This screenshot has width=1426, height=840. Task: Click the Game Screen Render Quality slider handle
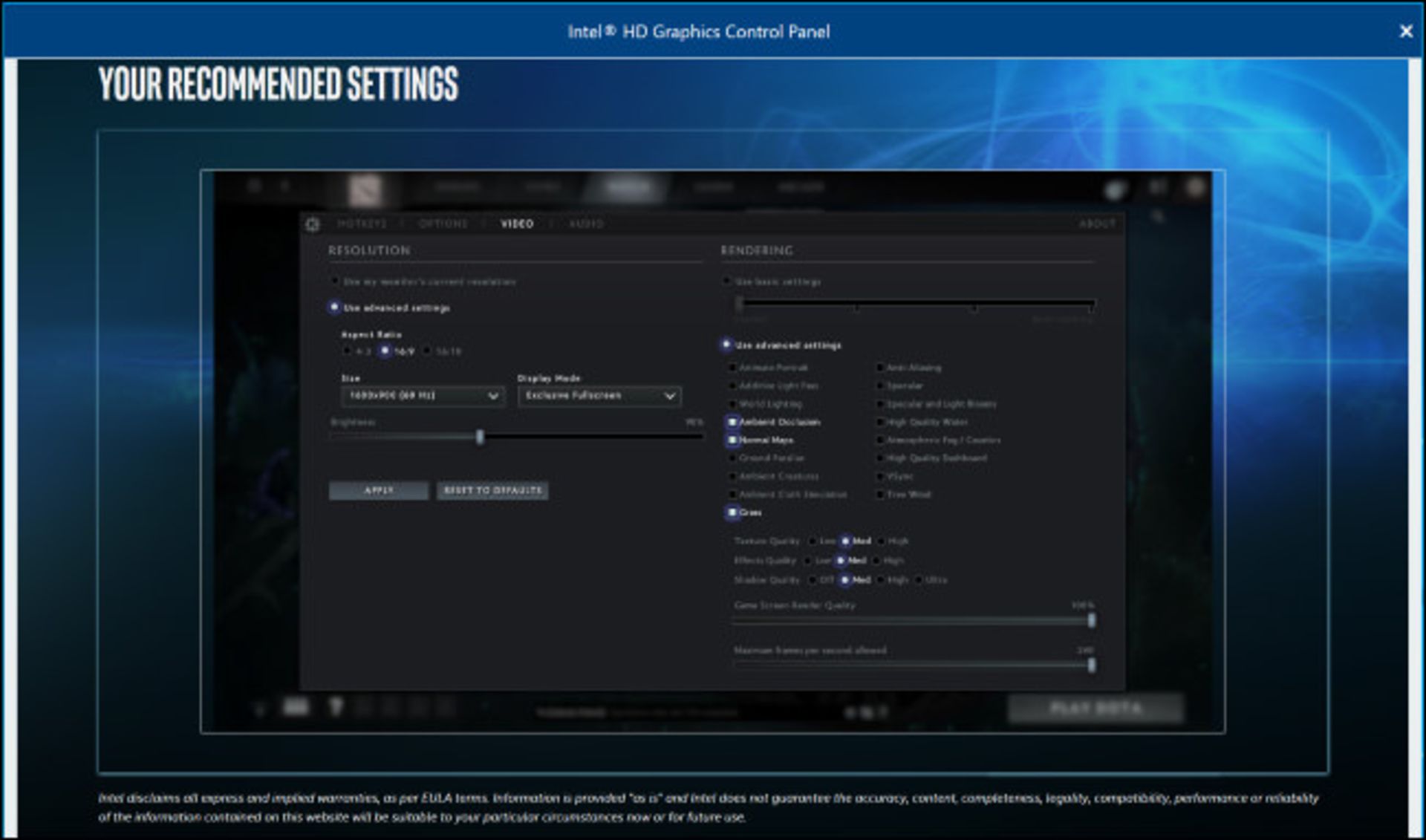pos(1091,620)
